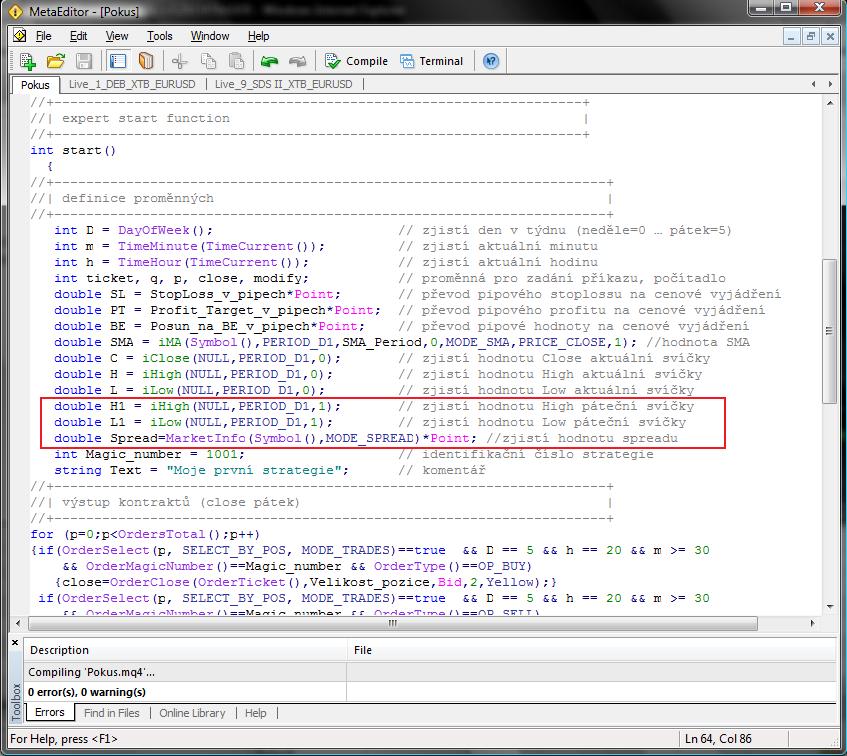
Task: Click the "for (p=0;p<OrdersTotal();p++)" line
Action: [145, 534]
